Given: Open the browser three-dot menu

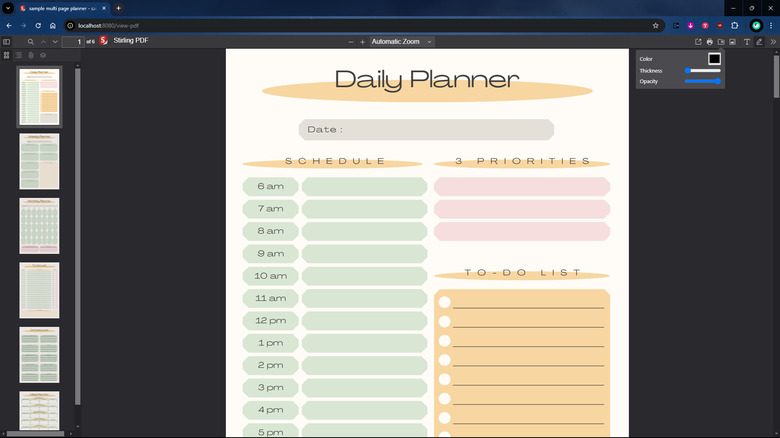Looking at the screenshot, I should coord(771,25).
